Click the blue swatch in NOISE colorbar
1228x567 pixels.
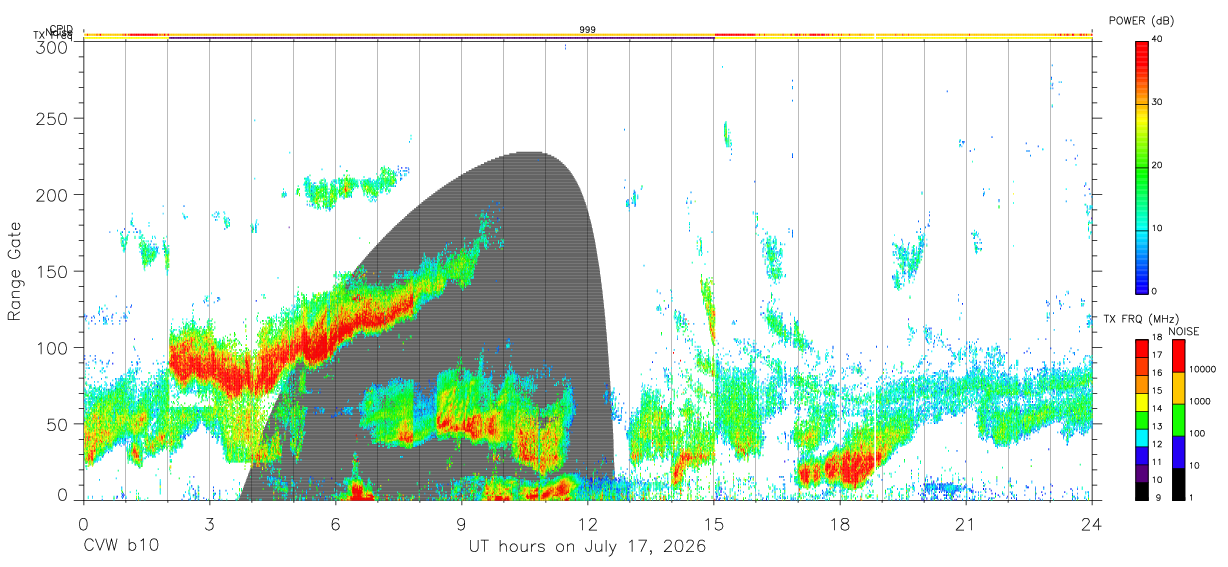coord(1178,451)
